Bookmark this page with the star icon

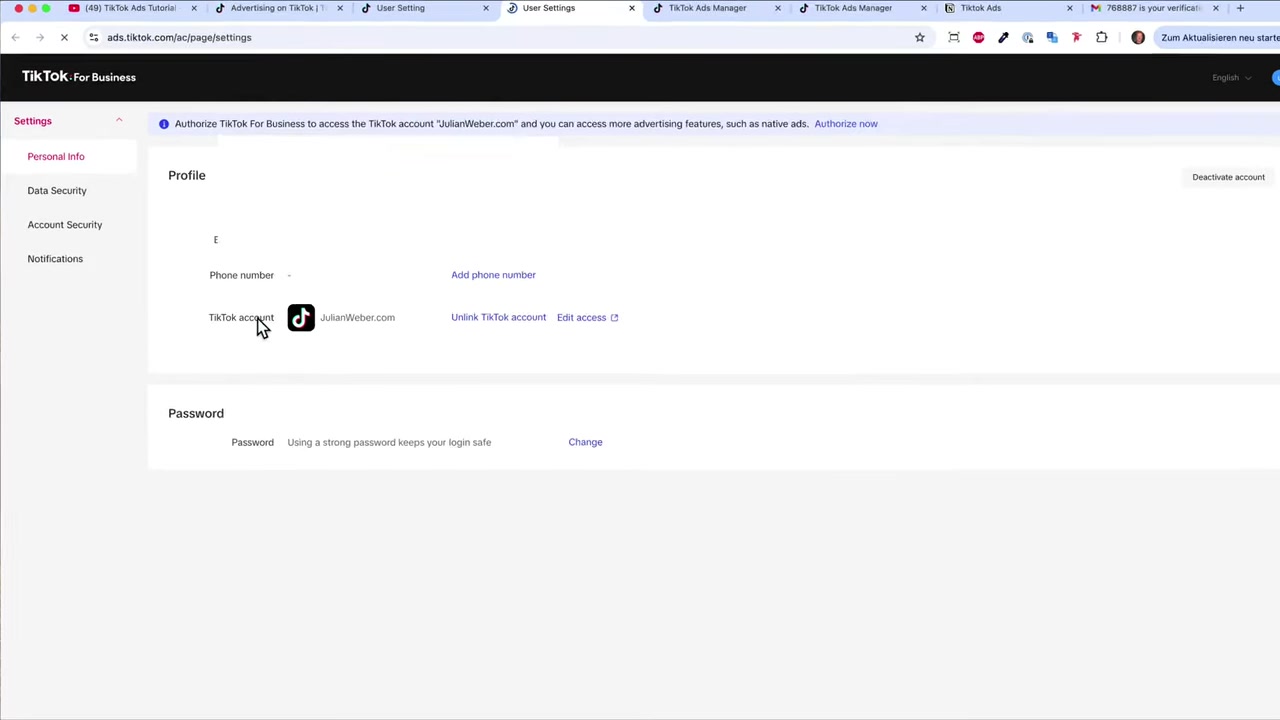coord(919,38)
